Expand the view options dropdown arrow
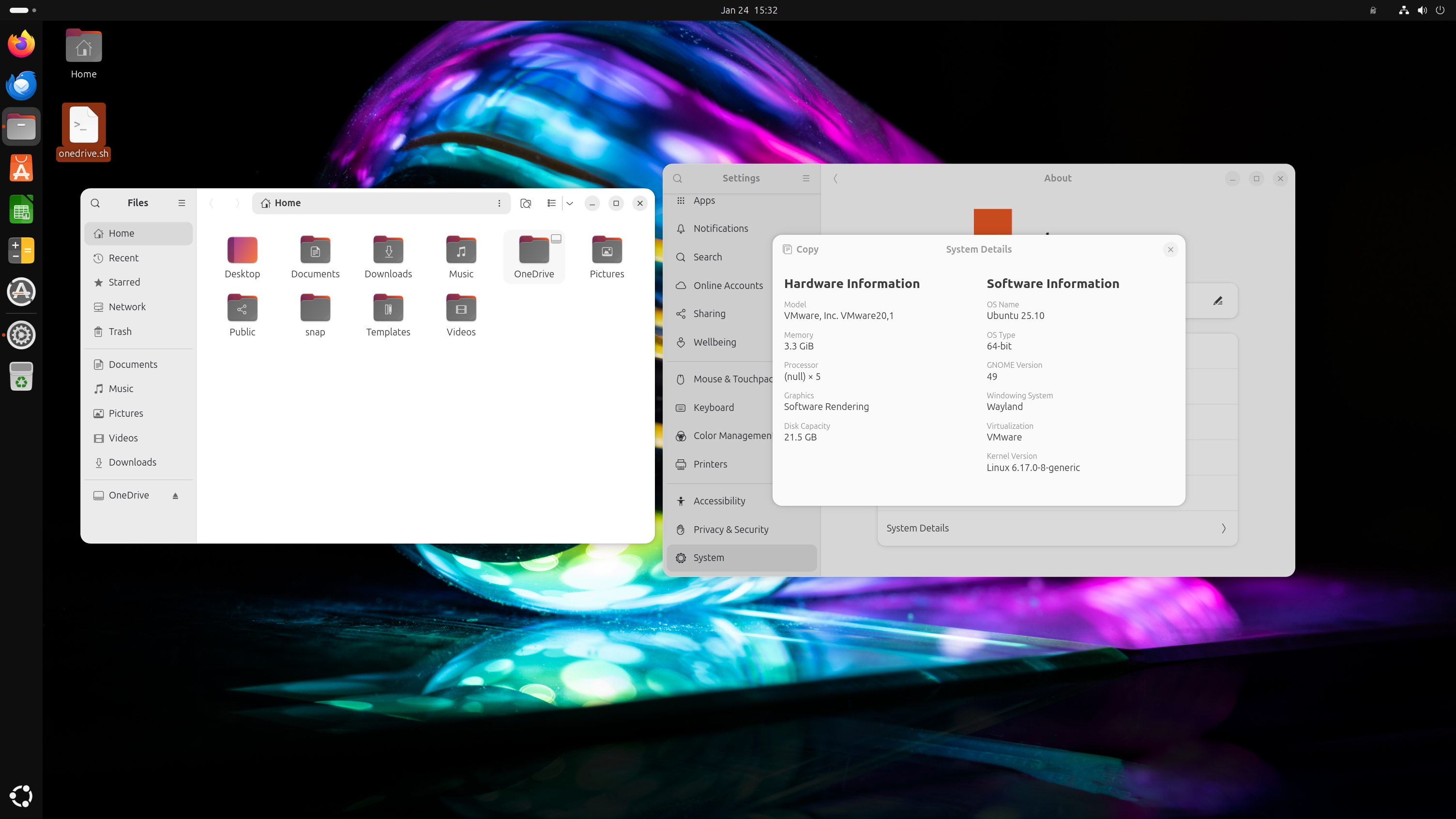1456x819 pixels. click(x=570, y=203)
